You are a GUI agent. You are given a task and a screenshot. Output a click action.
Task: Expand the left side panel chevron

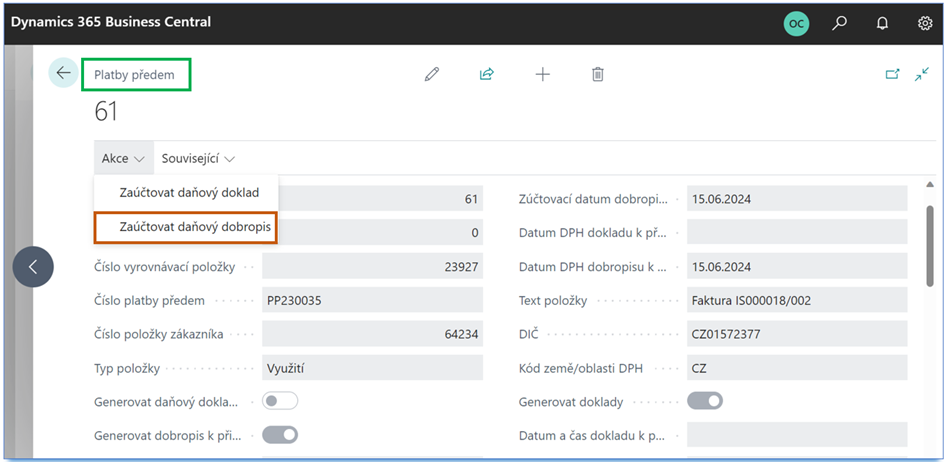click(33, 267)
